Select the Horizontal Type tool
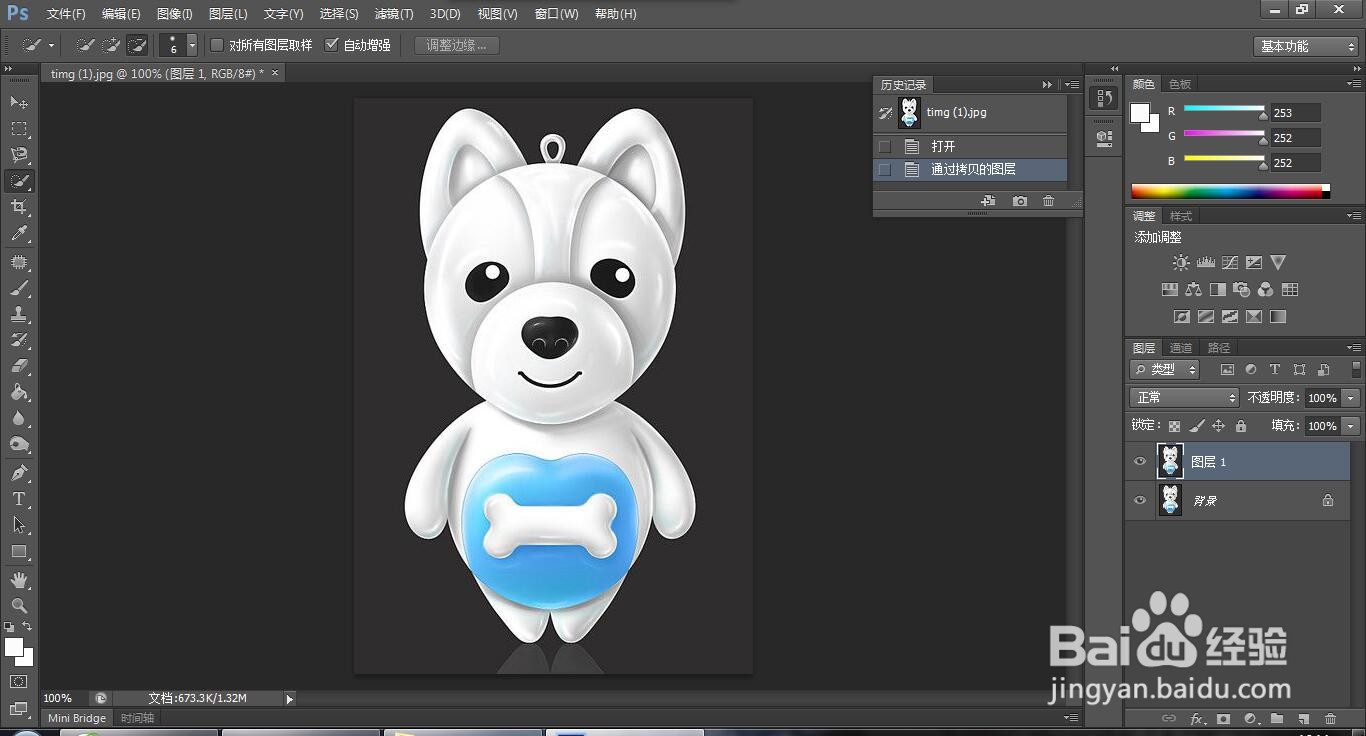1366x736 pixels. point(20,498)
